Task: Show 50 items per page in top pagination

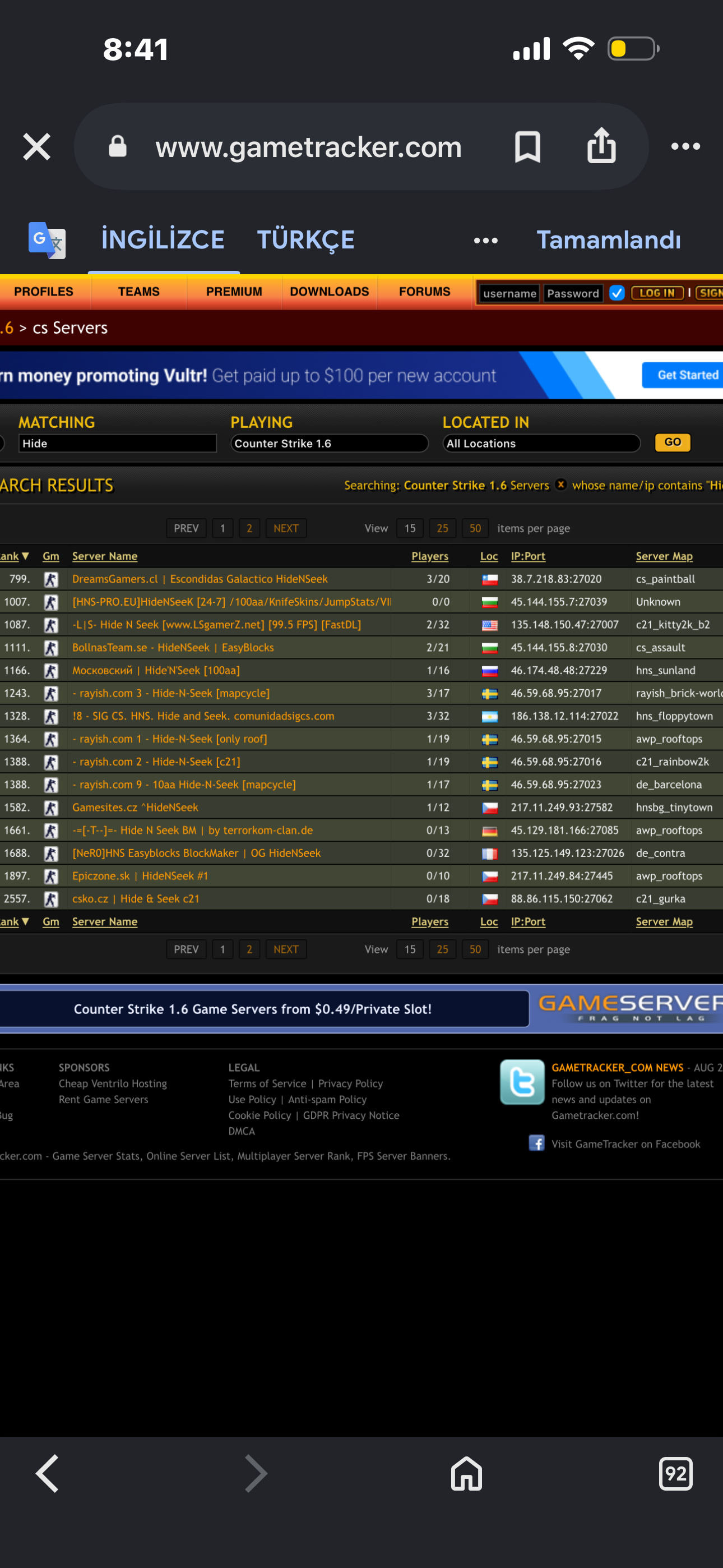Action: coord(475,528)
